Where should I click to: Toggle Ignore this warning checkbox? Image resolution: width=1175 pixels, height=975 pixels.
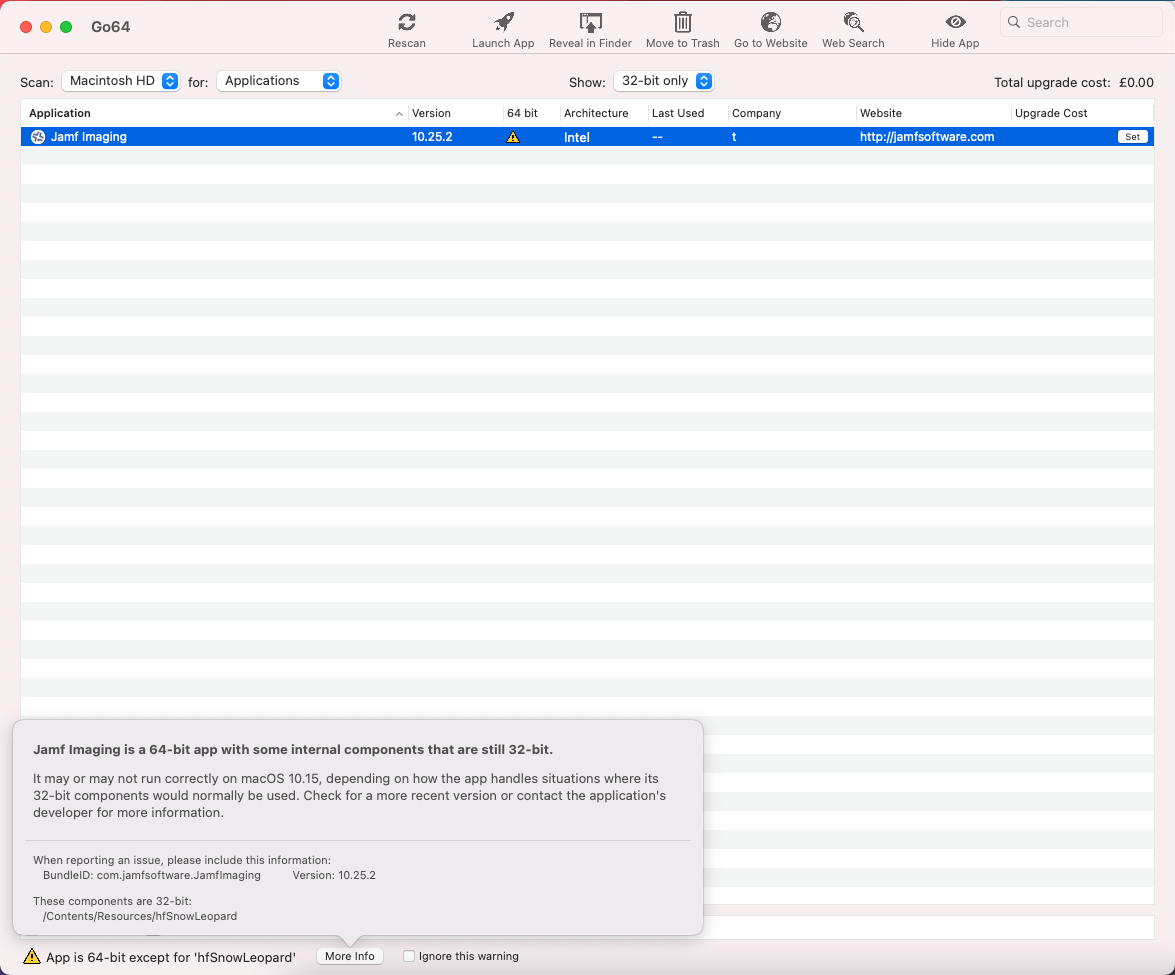point(409,956)
